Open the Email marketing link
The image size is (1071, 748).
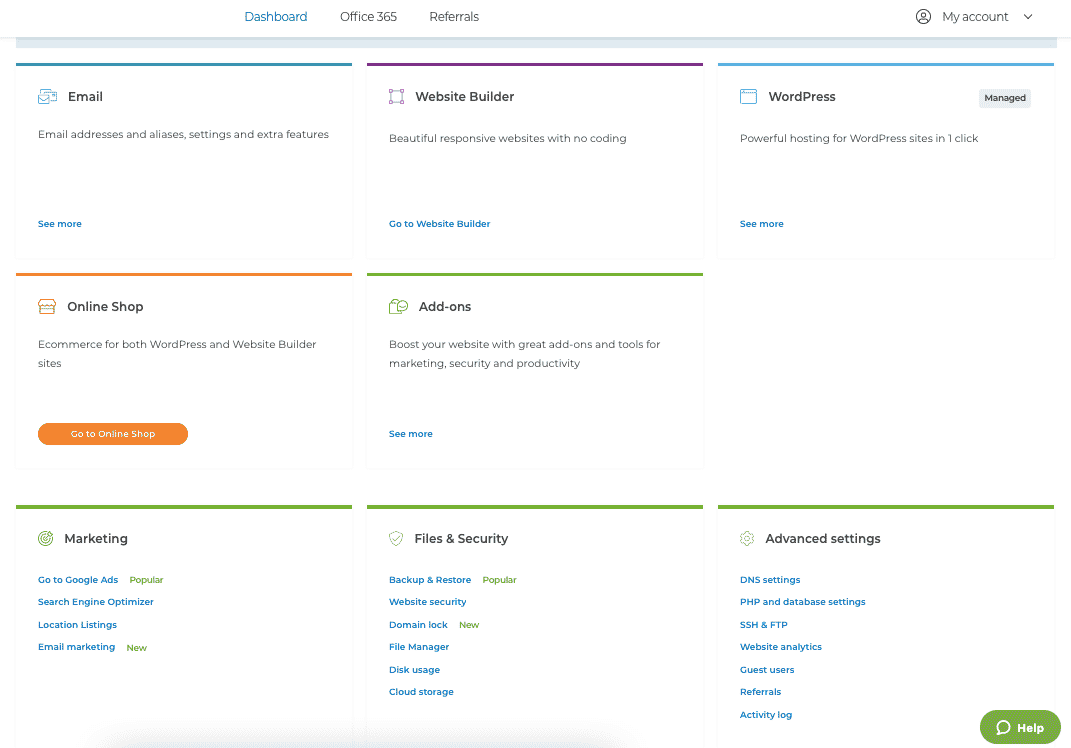(x=76, y=647)
